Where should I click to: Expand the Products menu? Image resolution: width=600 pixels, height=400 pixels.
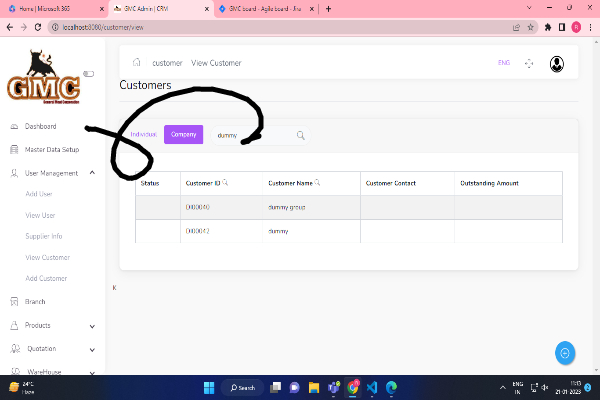92,326
